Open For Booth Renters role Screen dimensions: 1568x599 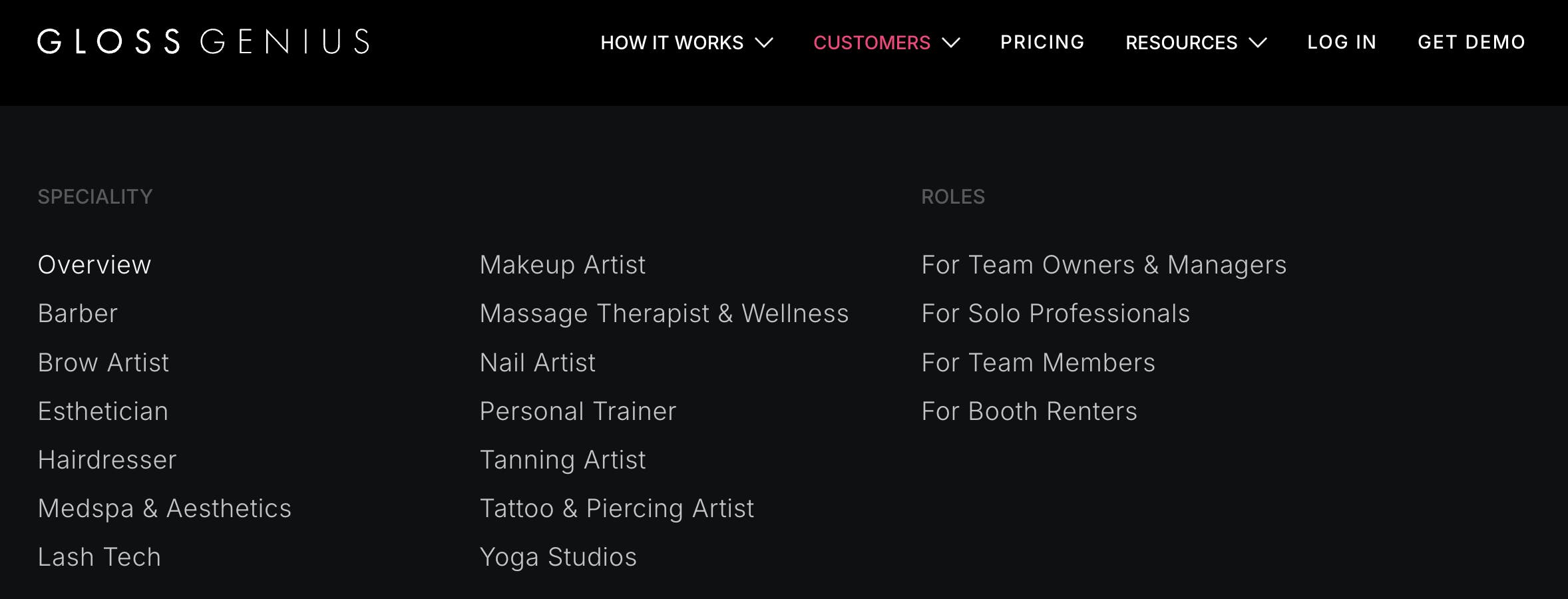[1030, 411]
